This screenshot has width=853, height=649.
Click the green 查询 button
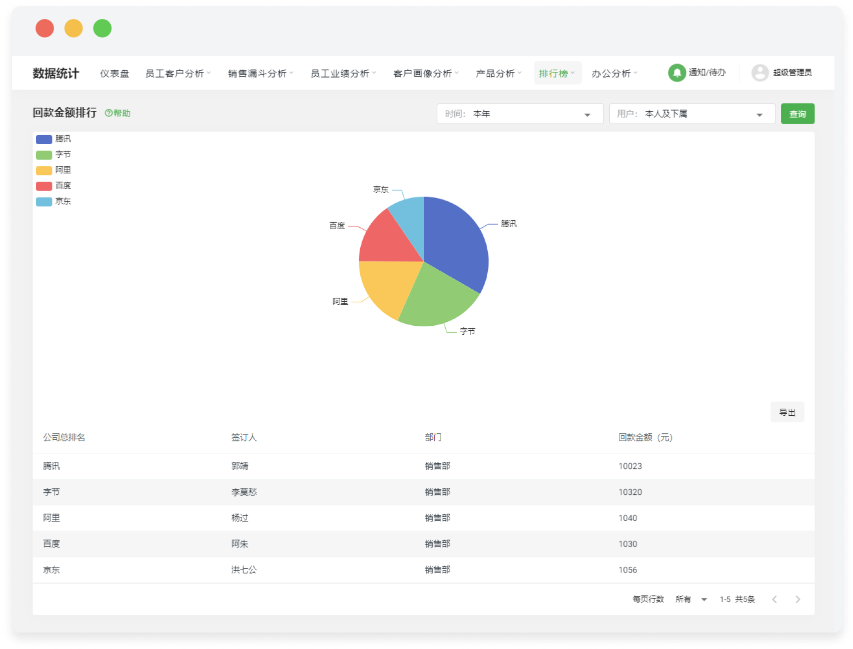point(798,114)
